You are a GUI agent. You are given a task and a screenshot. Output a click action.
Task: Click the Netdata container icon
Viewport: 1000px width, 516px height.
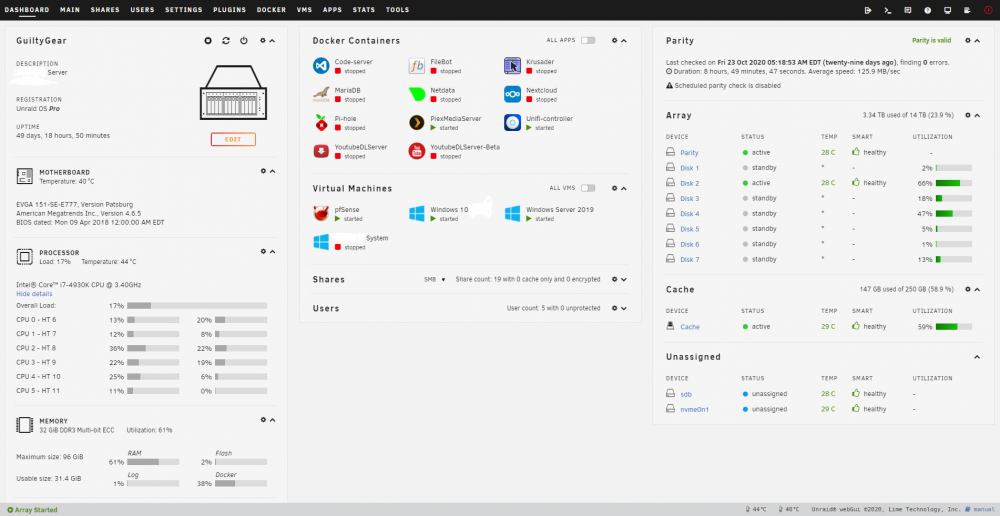[416, 94]
